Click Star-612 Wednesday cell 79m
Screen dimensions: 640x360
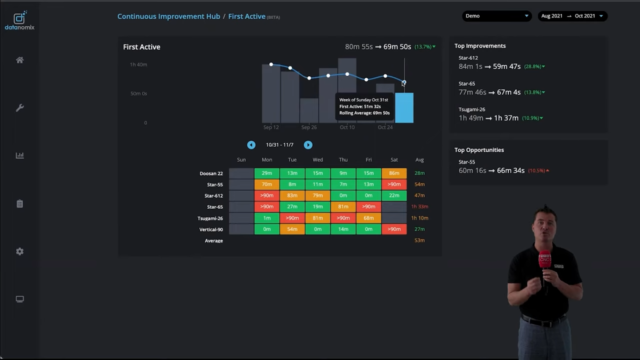coord(318,196)
